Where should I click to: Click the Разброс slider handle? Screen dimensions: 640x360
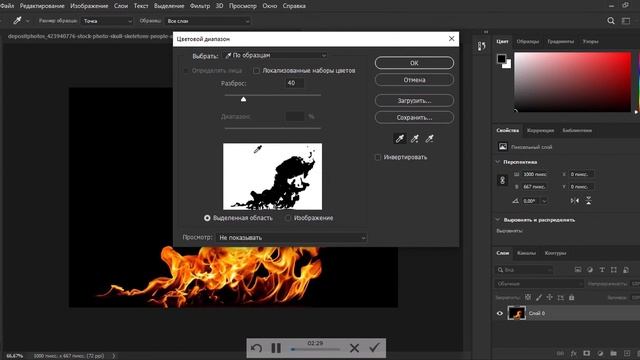pos(243,99)
